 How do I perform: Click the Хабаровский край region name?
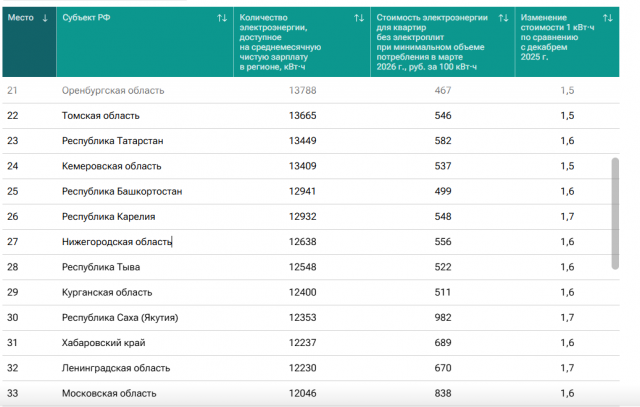(x=103, y=343)
